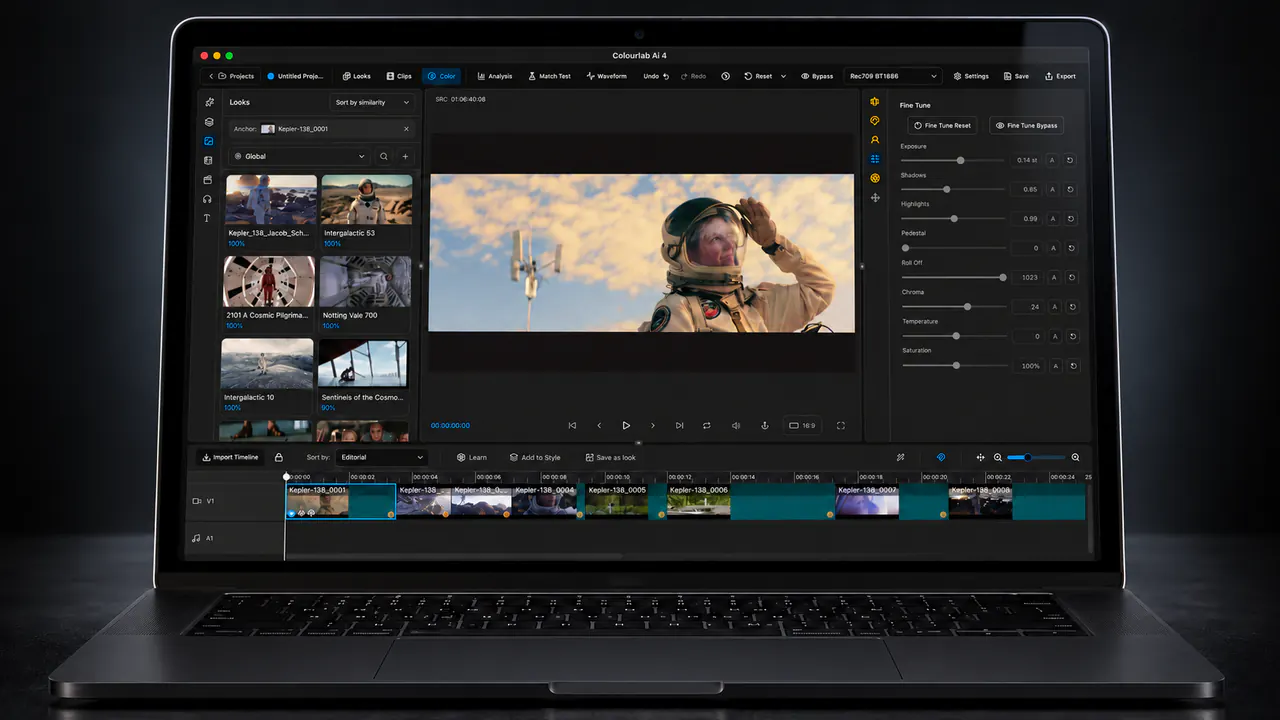Toggle loop playback icon
Screen dimensions: 1280x720
coord(707,425)
